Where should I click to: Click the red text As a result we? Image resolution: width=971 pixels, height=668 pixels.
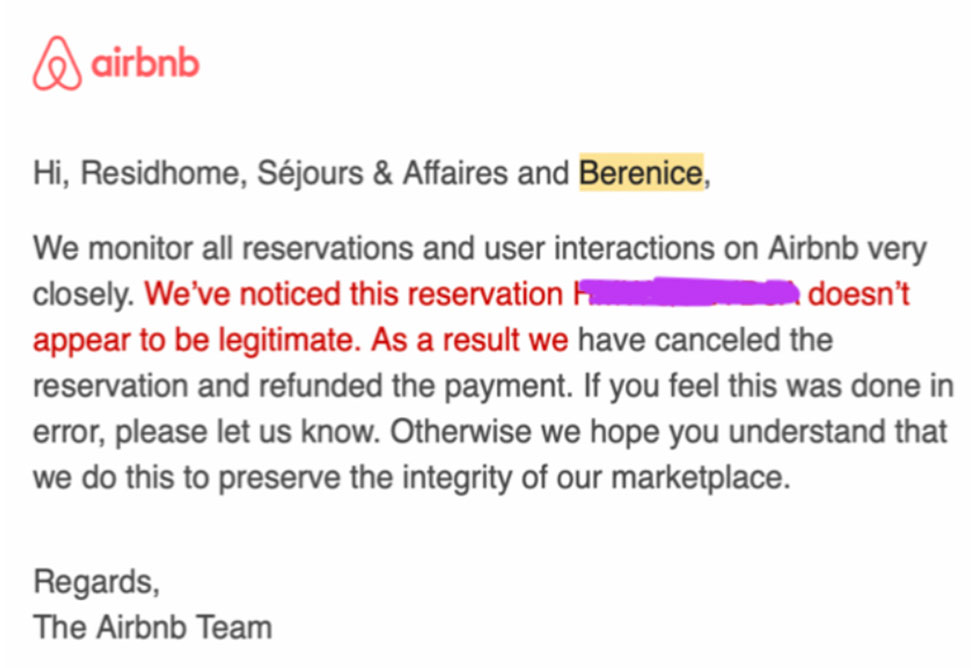470,340
